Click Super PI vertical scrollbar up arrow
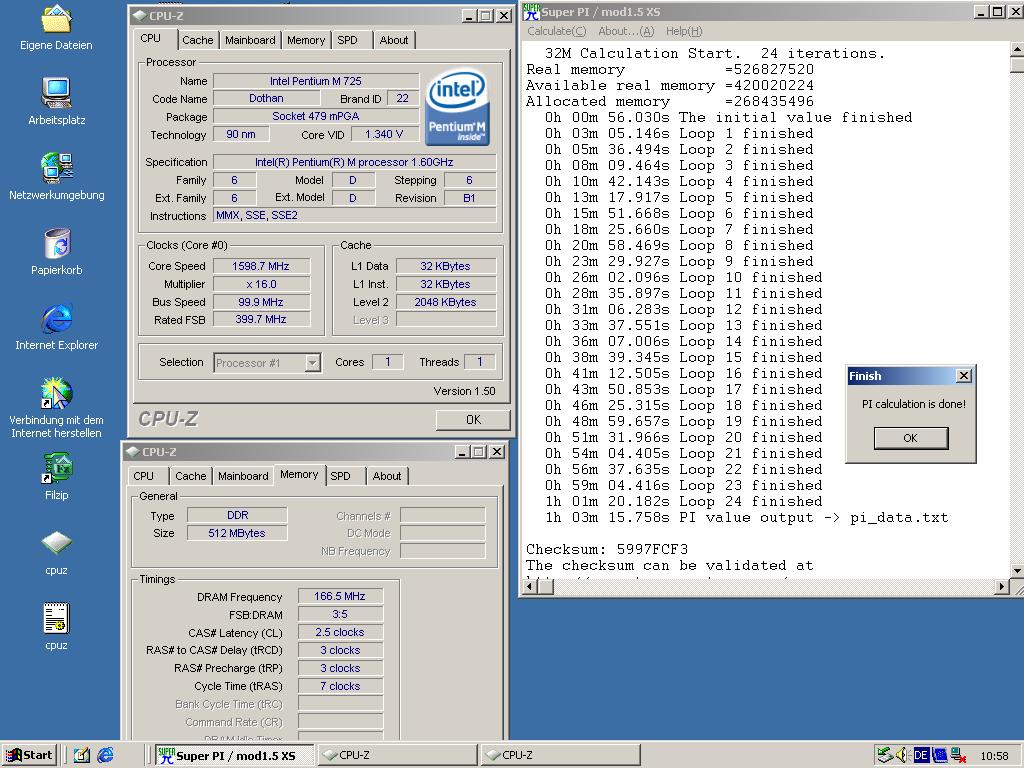1024x768 pixels. [x=1017, y=48]
